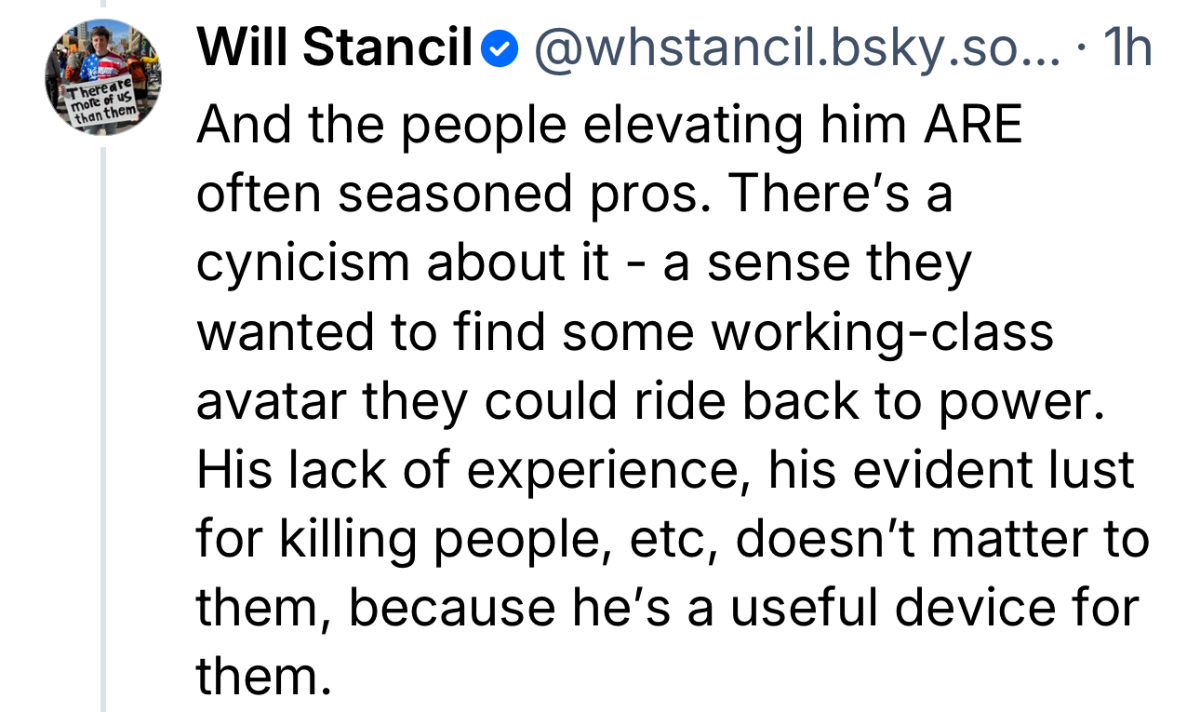
Task: Click the line starting "for killing people, etc"
Action: pos(673,538)
